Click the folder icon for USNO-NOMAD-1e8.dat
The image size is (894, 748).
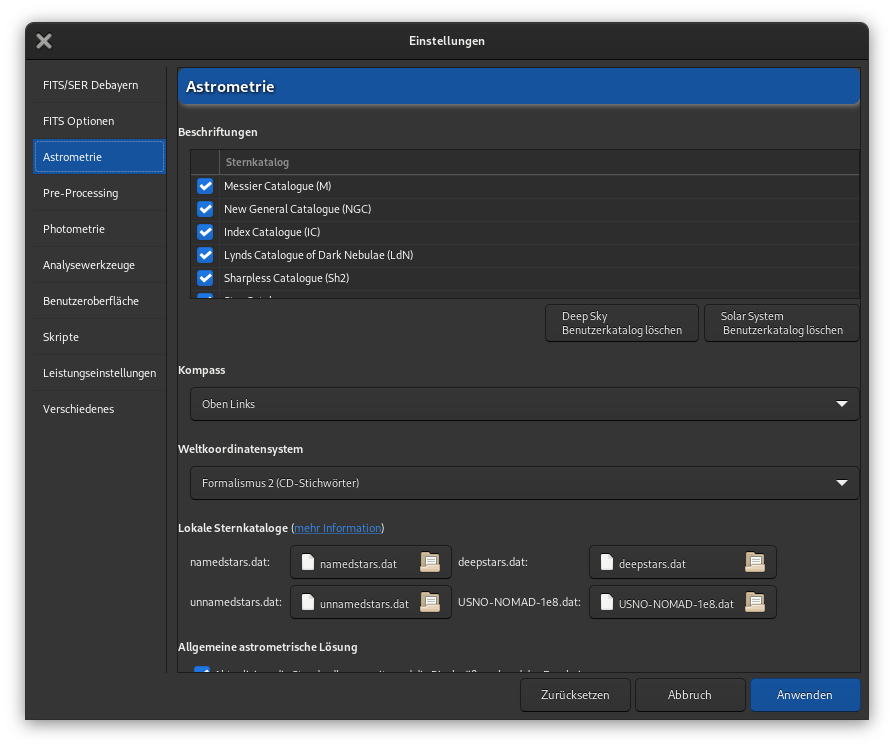pyautogui.click(x=755, y=603)
